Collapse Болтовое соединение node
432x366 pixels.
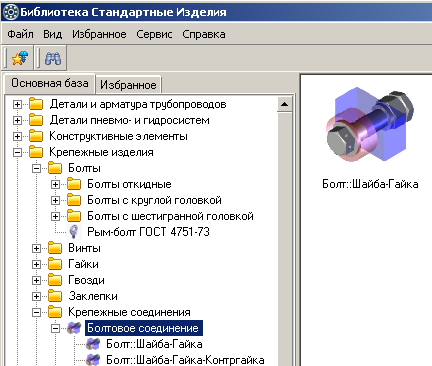(55, 328)
